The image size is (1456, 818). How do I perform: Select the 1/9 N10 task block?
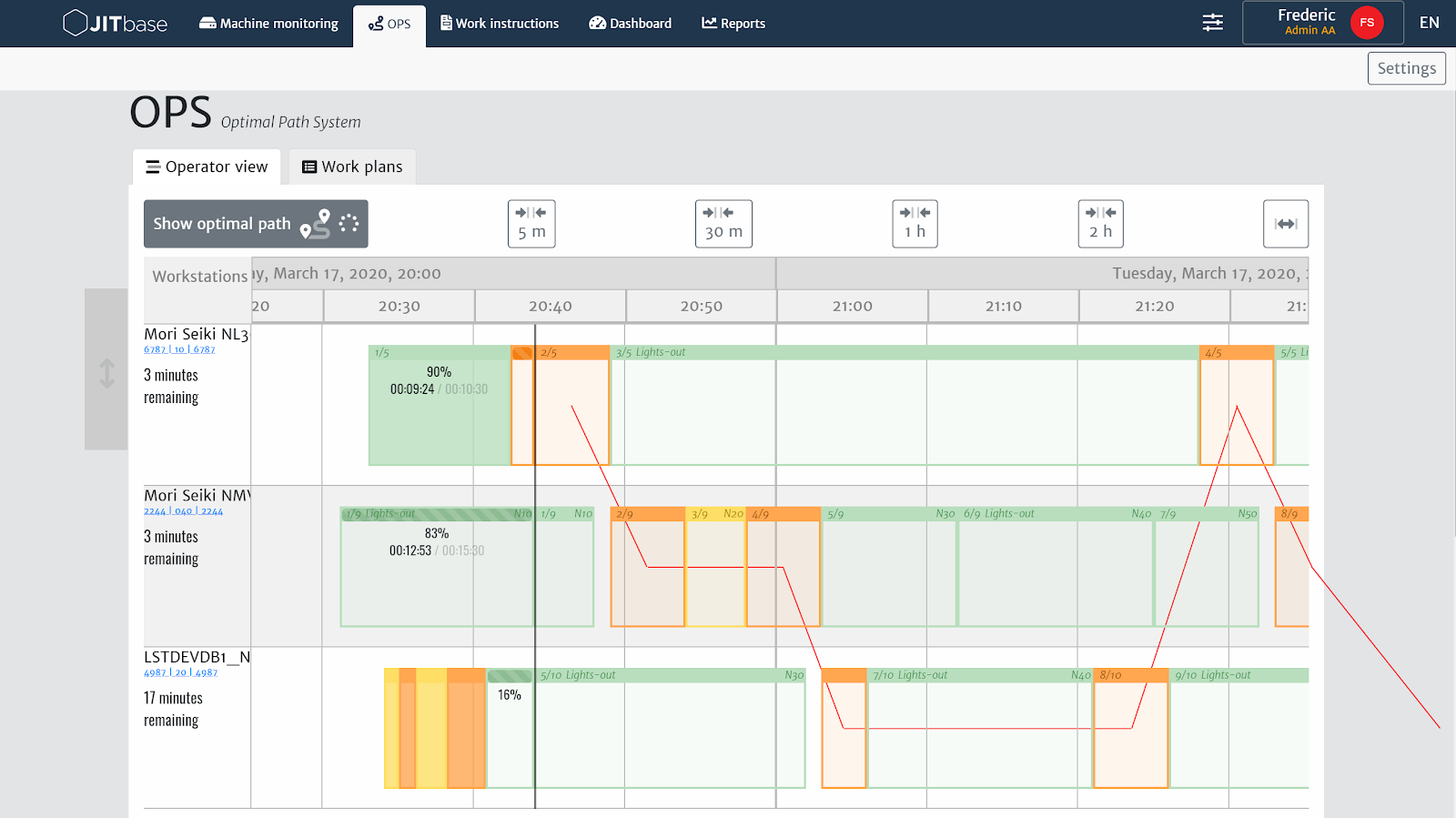click(x=564, y=567)
